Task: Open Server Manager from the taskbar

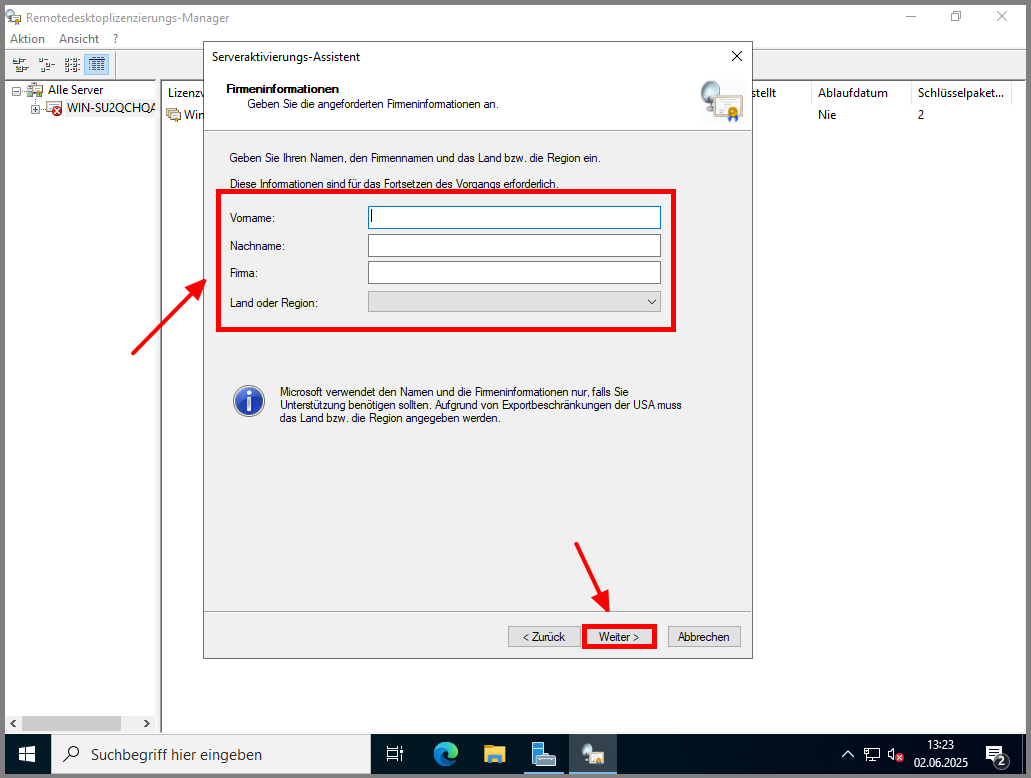Action: (544, 754)
